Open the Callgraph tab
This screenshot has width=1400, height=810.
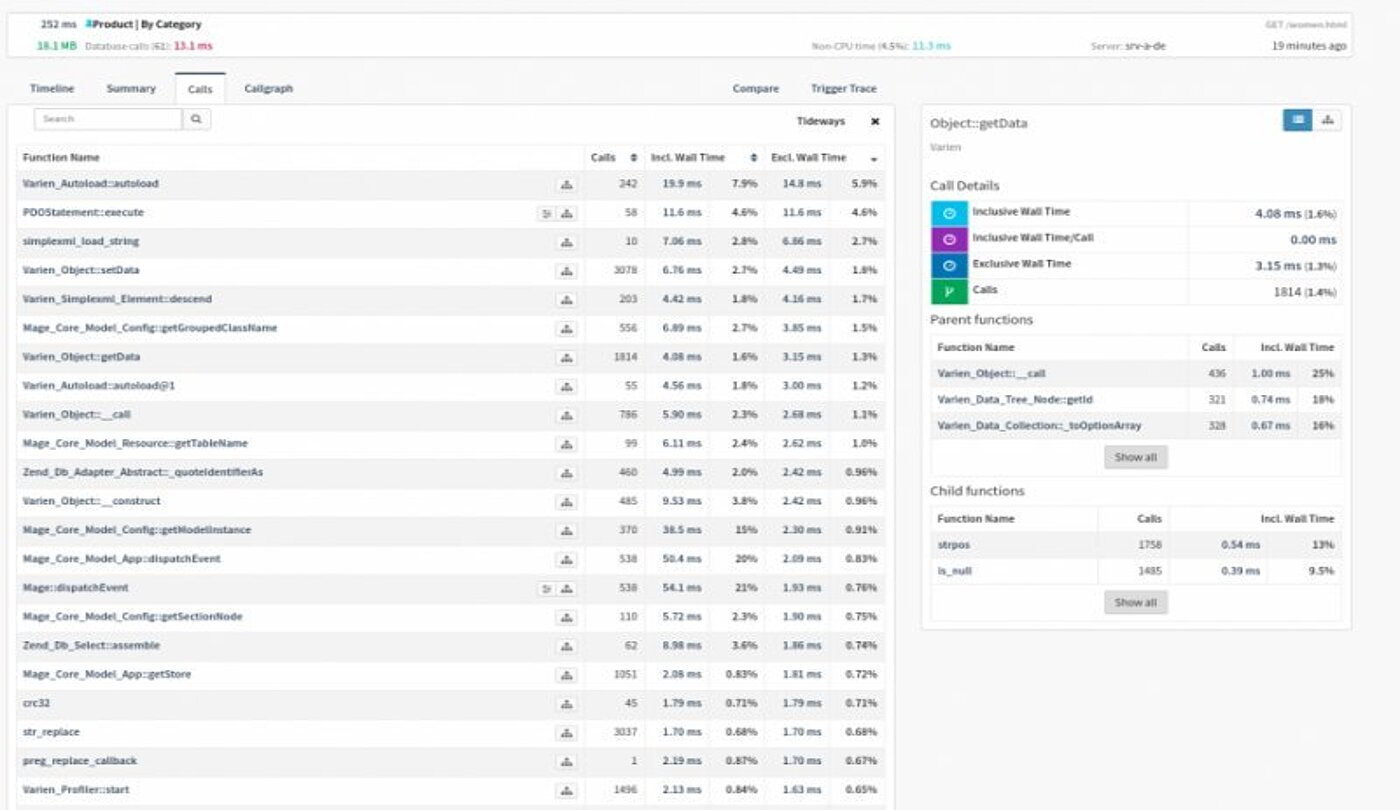pos(269,88)
